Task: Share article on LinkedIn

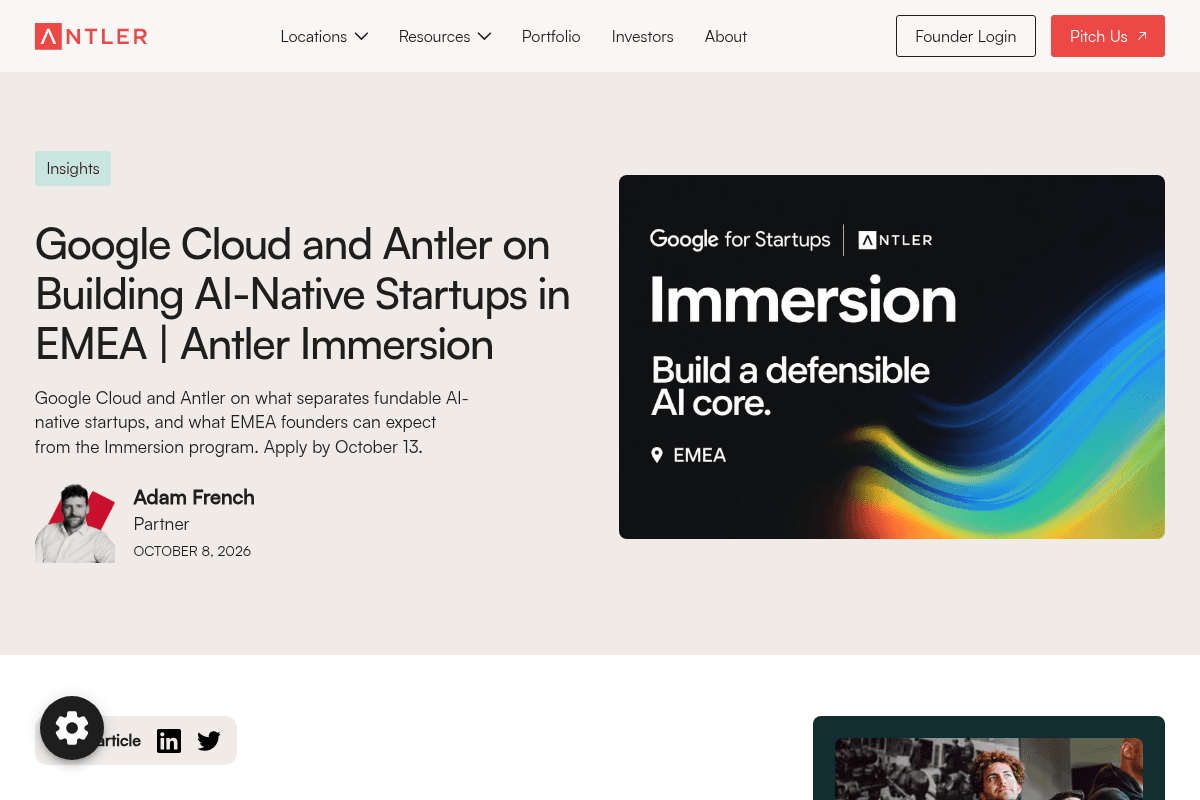Action: (x=169, y=741)
